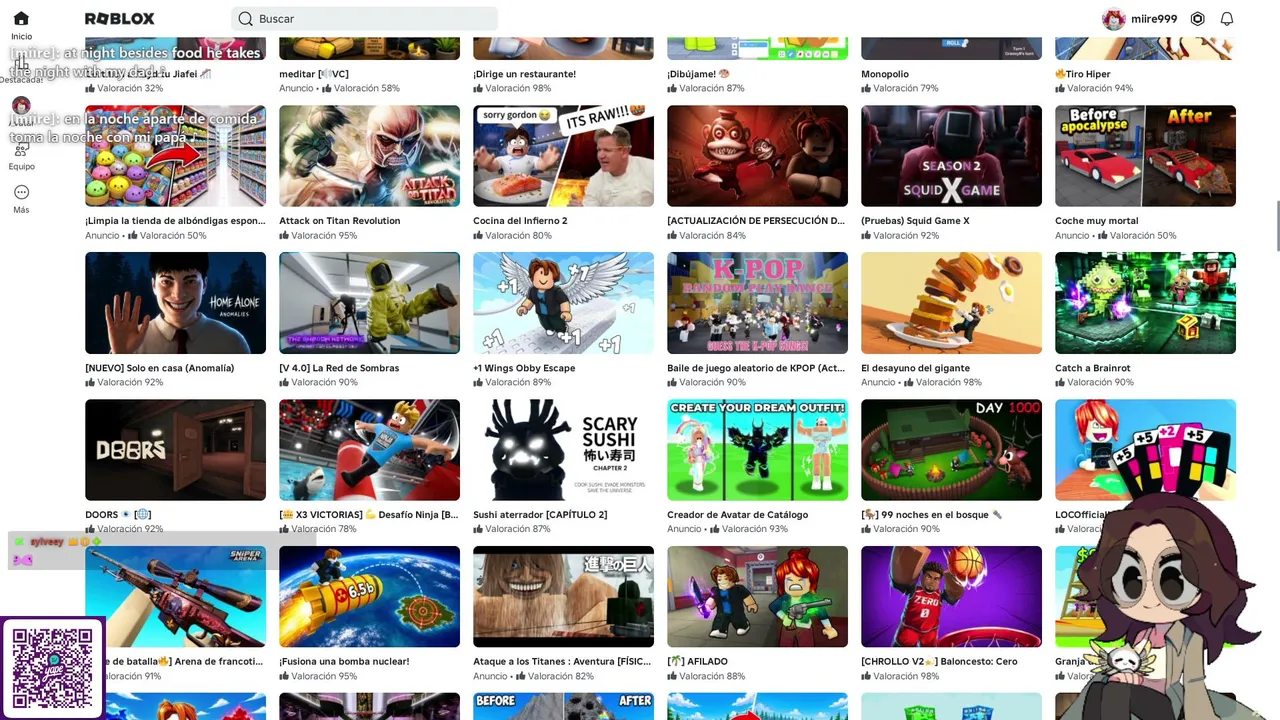
Task: Open the Attack on Titan Revolution thumbnail
Action: pyautogui.click(x=369, y=156)
